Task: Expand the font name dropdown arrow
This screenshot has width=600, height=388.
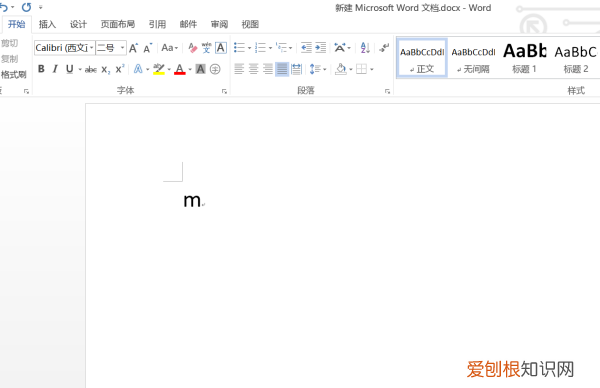Action: pos(92,48)
